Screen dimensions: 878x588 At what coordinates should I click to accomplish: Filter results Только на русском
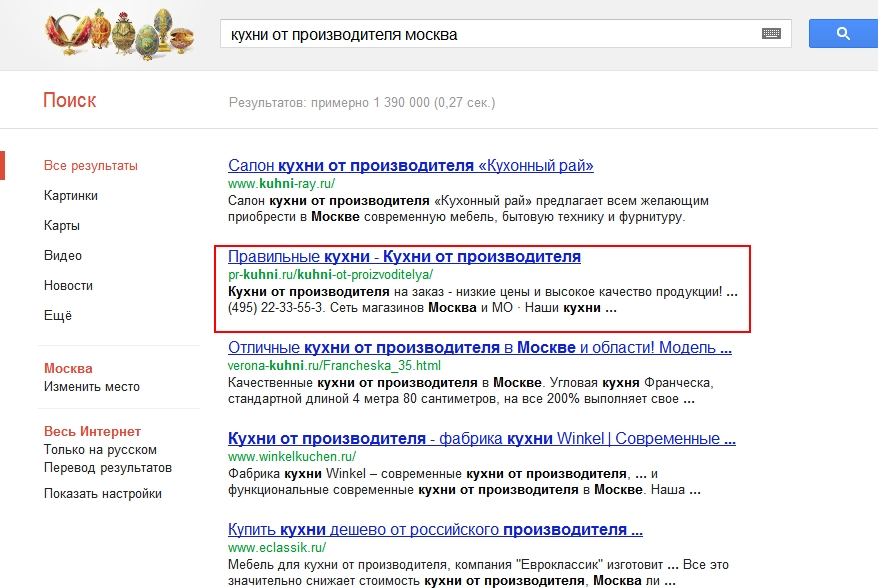click(100, 450)
